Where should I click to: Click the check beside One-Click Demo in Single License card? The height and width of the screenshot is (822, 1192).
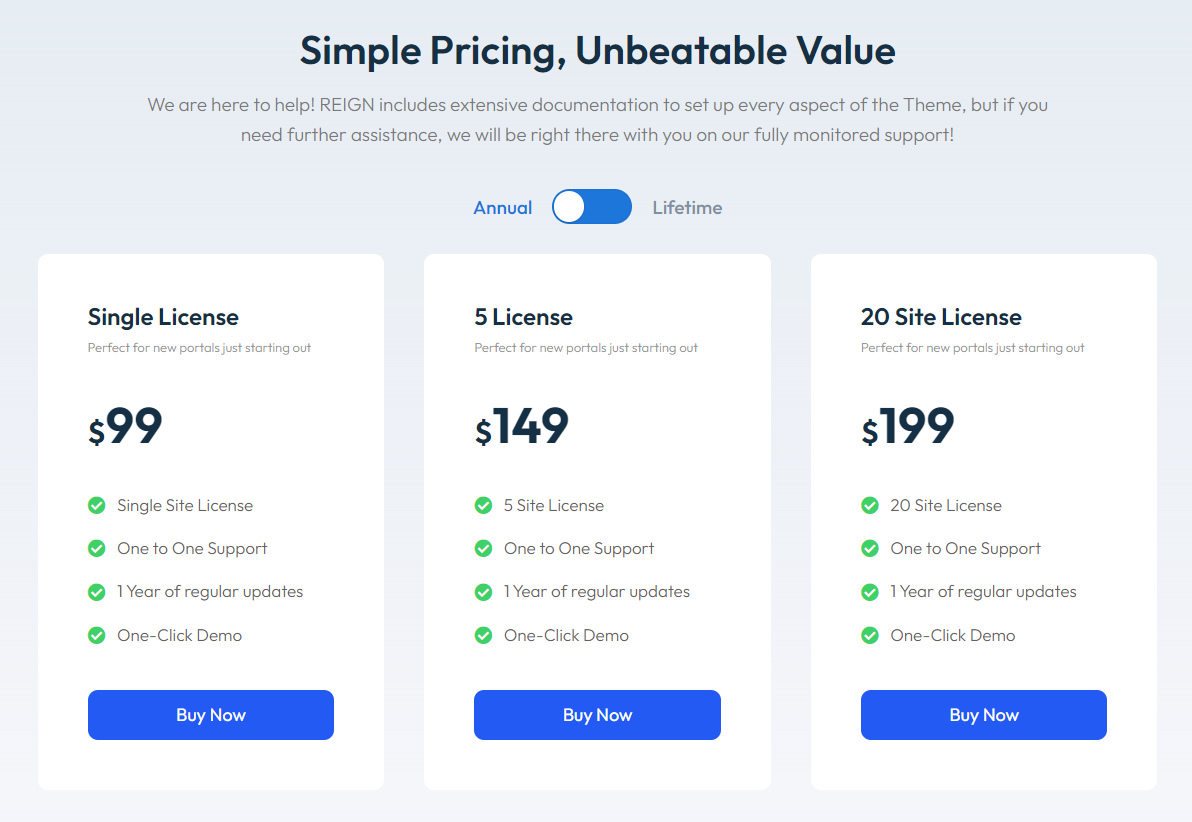(x=96, y=635)
